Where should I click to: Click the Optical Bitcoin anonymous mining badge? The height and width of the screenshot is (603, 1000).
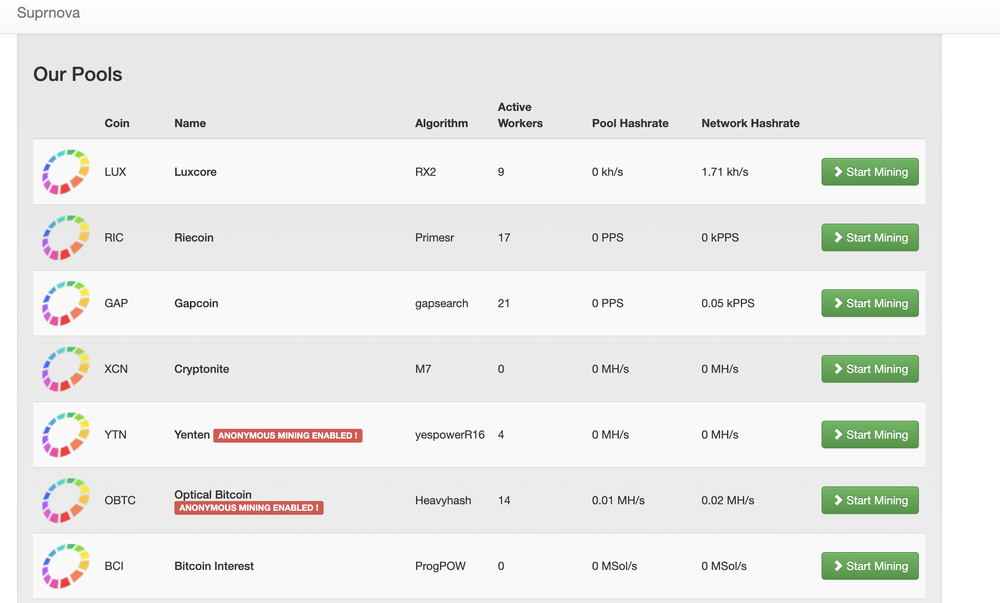tap(249, 508)
